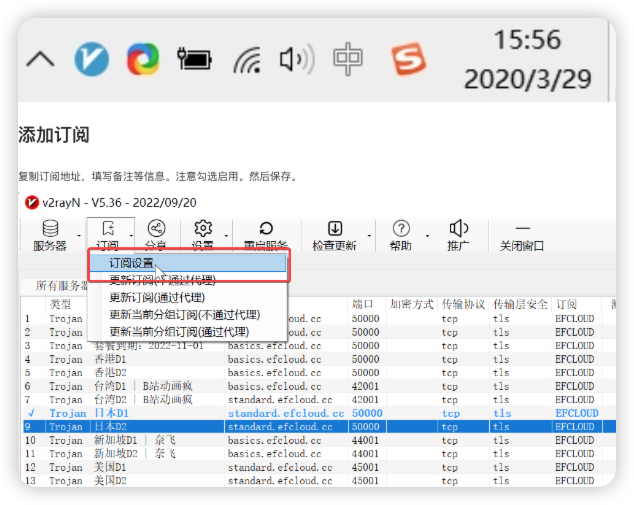
Task: Switch input language 中 indicator
Action: pos(348,59)
